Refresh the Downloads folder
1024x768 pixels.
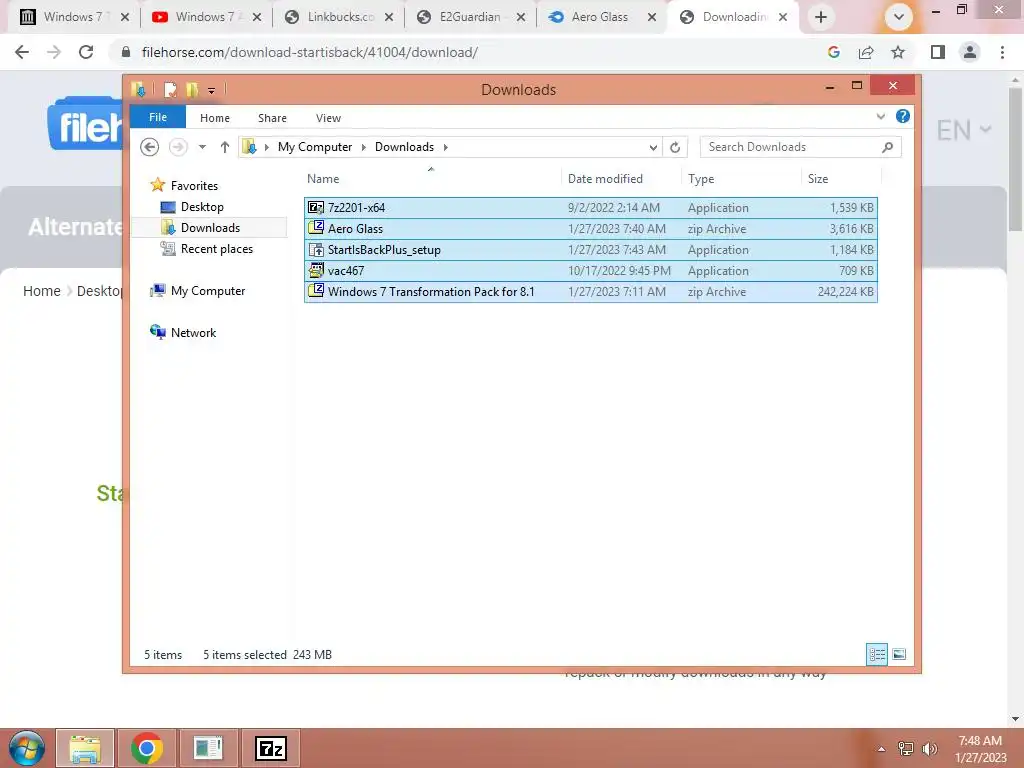coord(675,148)
